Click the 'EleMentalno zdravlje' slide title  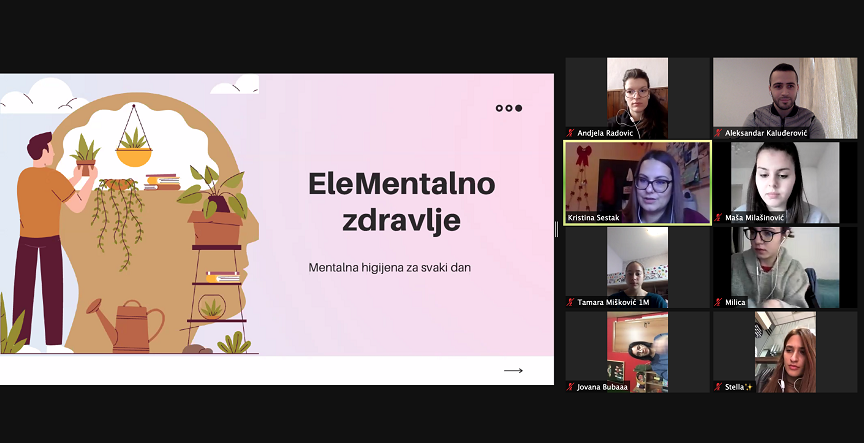click(x=401, y=202)
